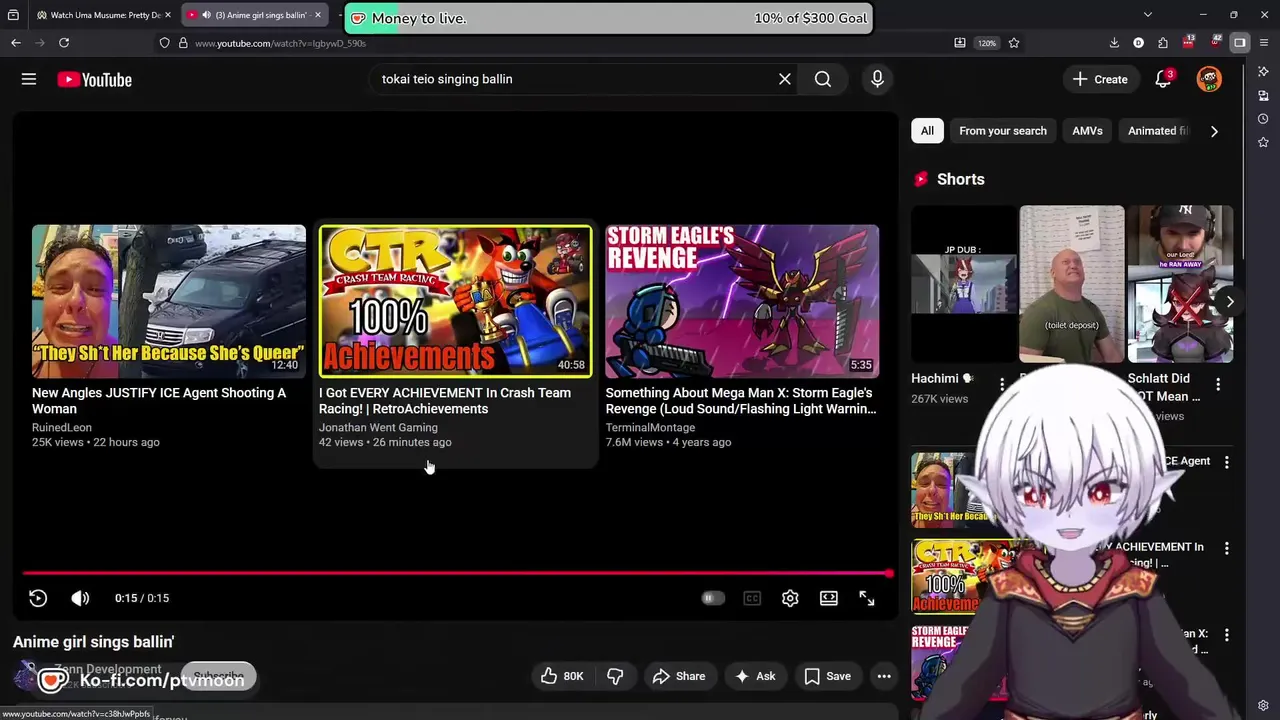Open the Crash Team Racing video title

[445, 401]
